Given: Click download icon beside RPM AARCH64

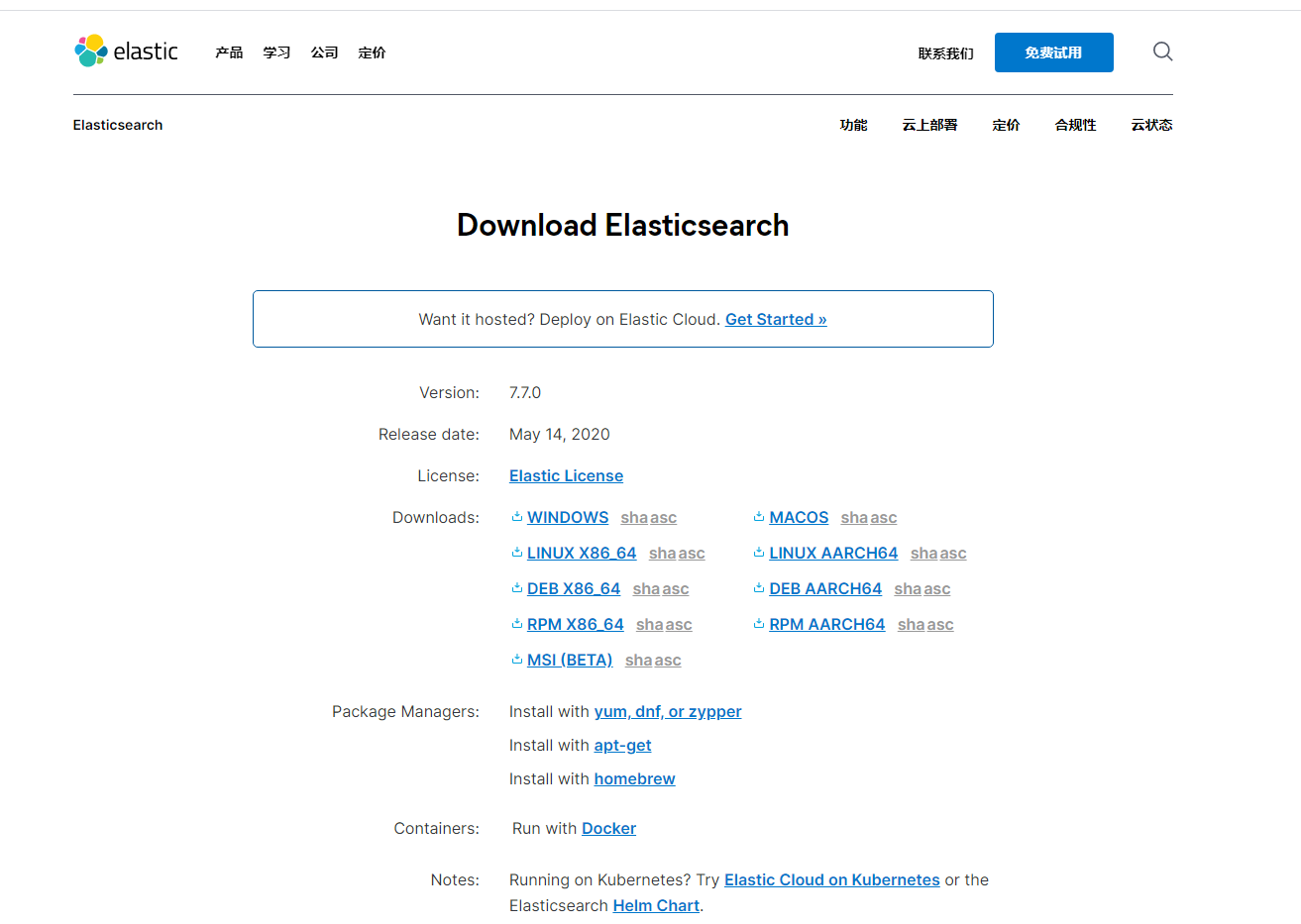Looking at the screenshot, I should point(759,623).
